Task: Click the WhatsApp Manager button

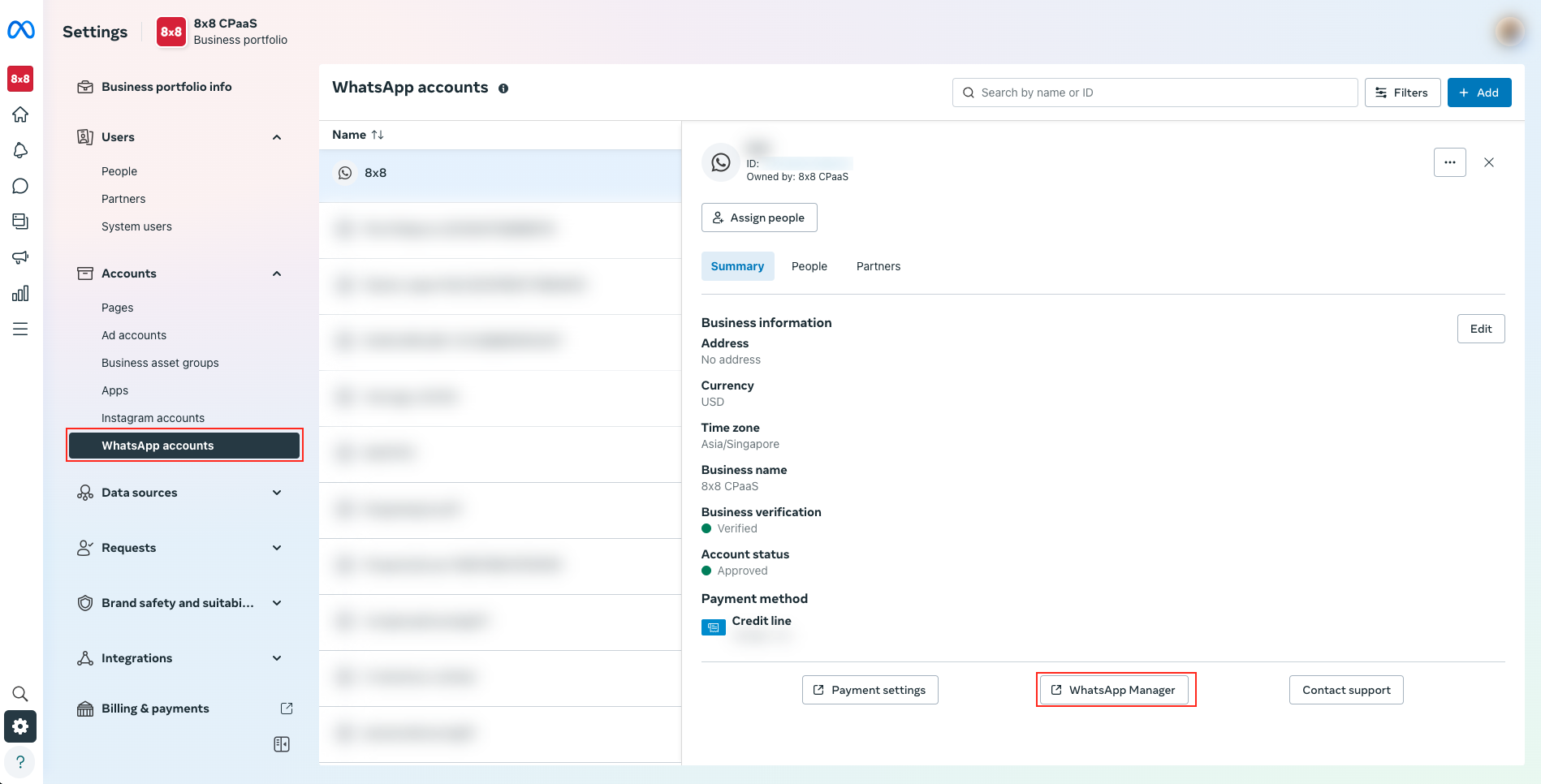Action: (x=1113, y=690)
